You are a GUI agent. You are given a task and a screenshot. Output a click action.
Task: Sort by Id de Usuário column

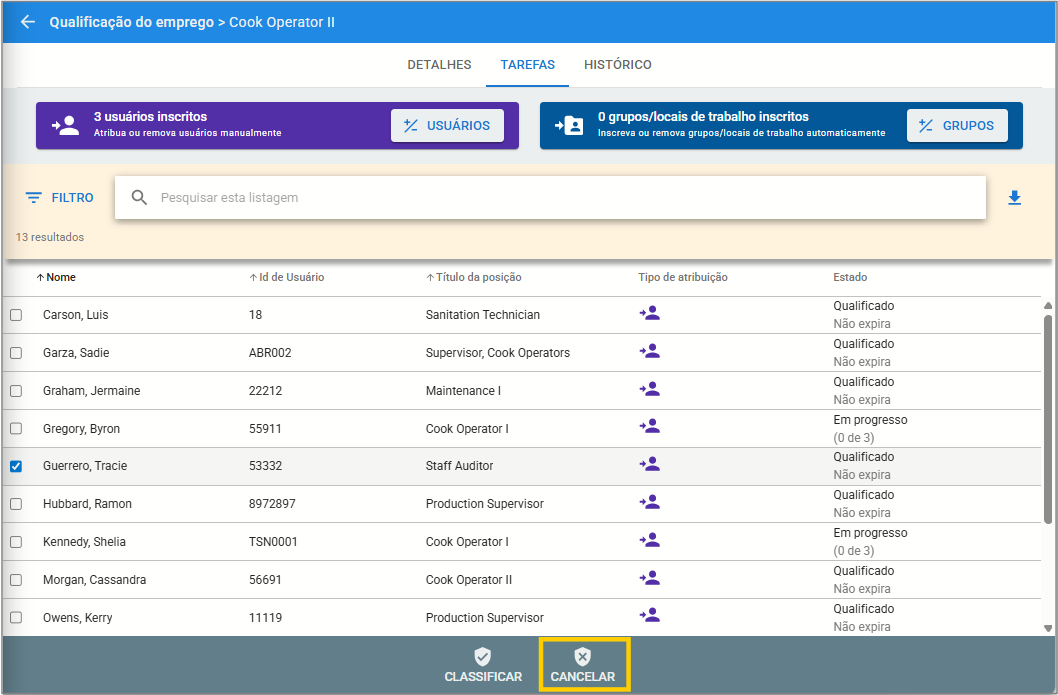pyautogui.click(x=290, y=278)
